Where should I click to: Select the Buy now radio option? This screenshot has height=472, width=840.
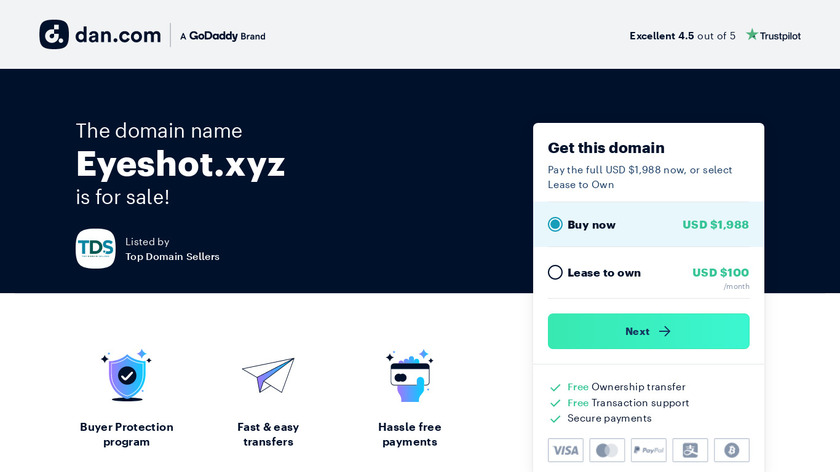[x=555, y=224]
